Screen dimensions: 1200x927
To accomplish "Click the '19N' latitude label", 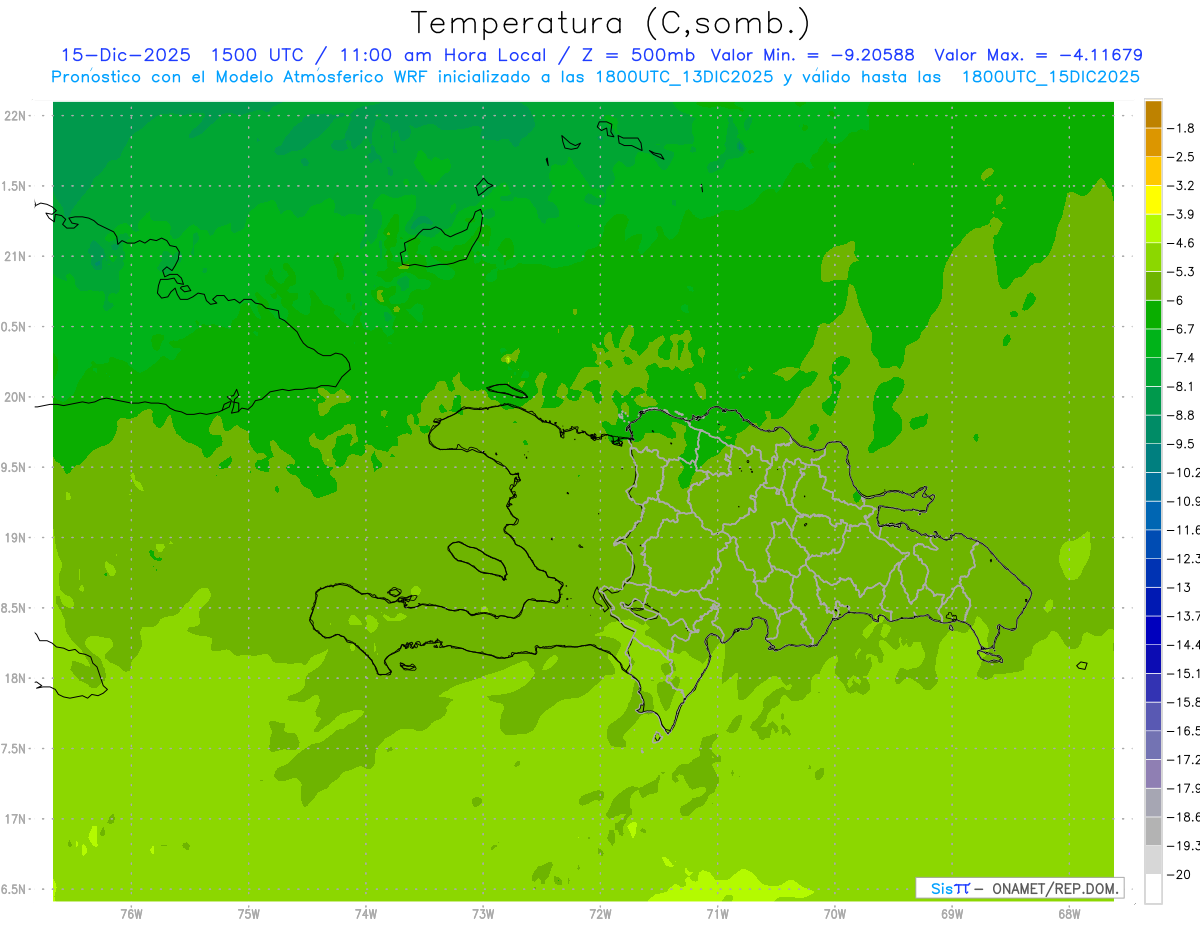I will 16,538.
